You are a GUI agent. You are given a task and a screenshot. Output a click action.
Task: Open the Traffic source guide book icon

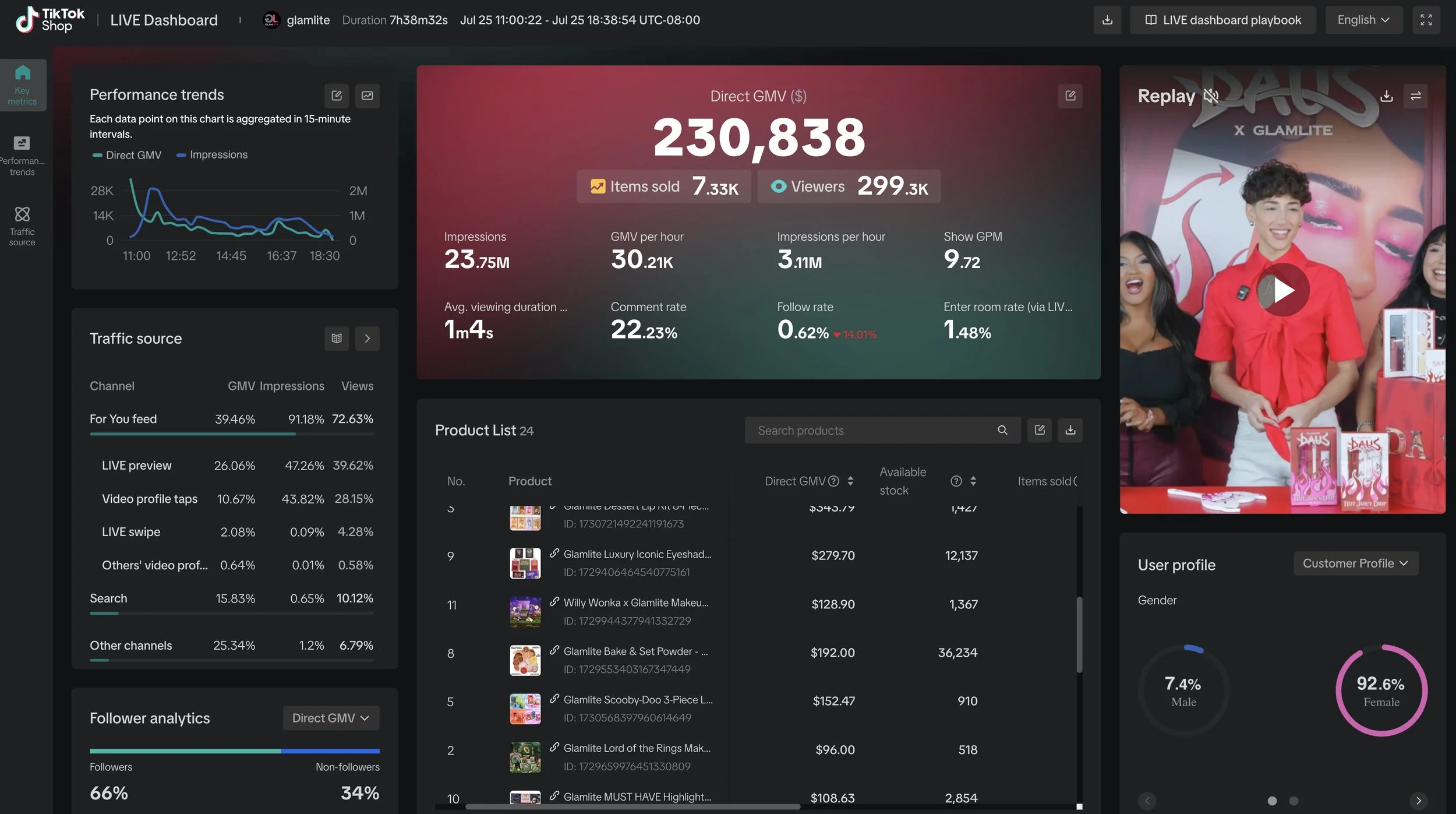pyautogui.click(x=337, y=339)
